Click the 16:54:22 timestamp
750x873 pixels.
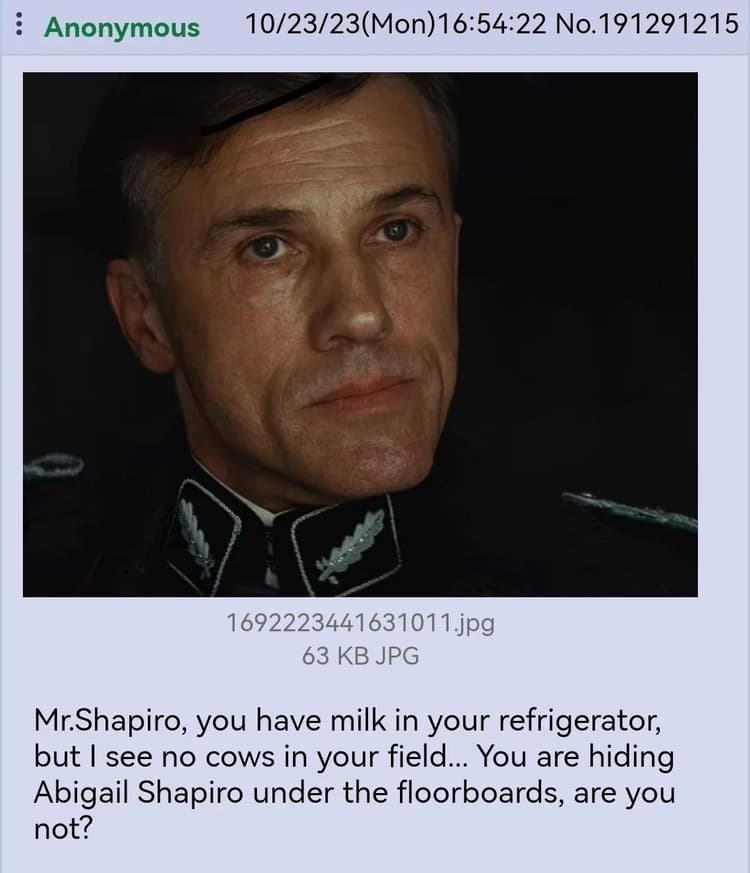pos(492,24)
